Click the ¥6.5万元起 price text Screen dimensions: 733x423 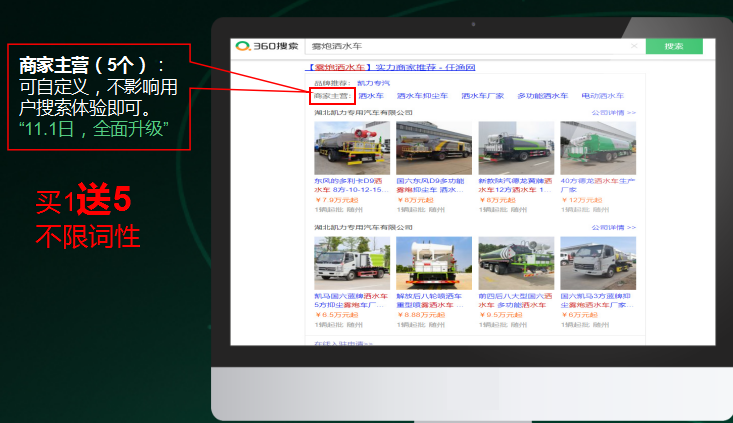coord(337,315)
